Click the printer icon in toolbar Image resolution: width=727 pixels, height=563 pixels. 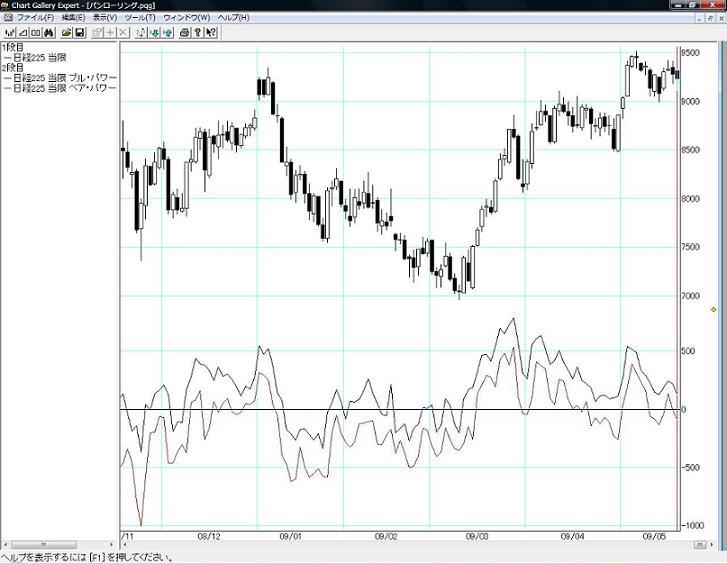[184, 33]
